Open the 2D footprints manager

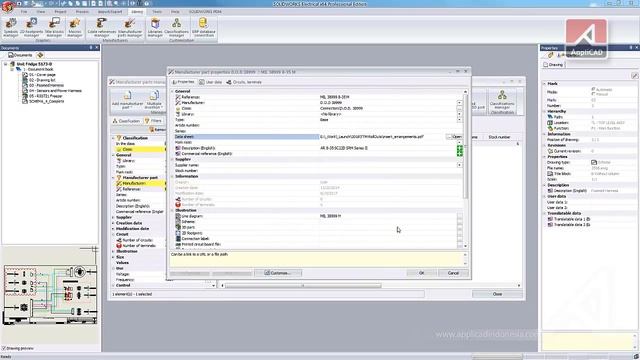pyautogui.click(x=31, y=27)
